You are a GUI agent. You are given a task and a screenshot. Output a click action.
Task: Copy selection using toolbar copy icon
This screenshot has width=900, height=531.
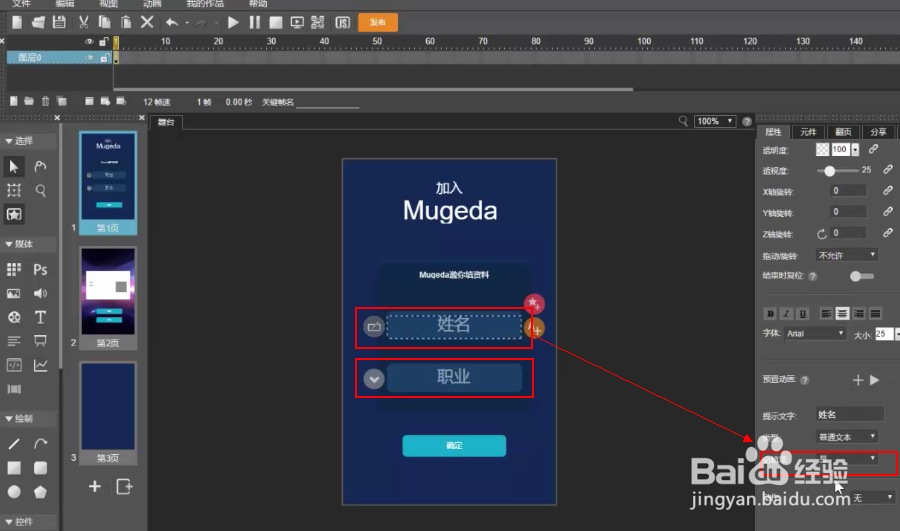tap(104, 22)
